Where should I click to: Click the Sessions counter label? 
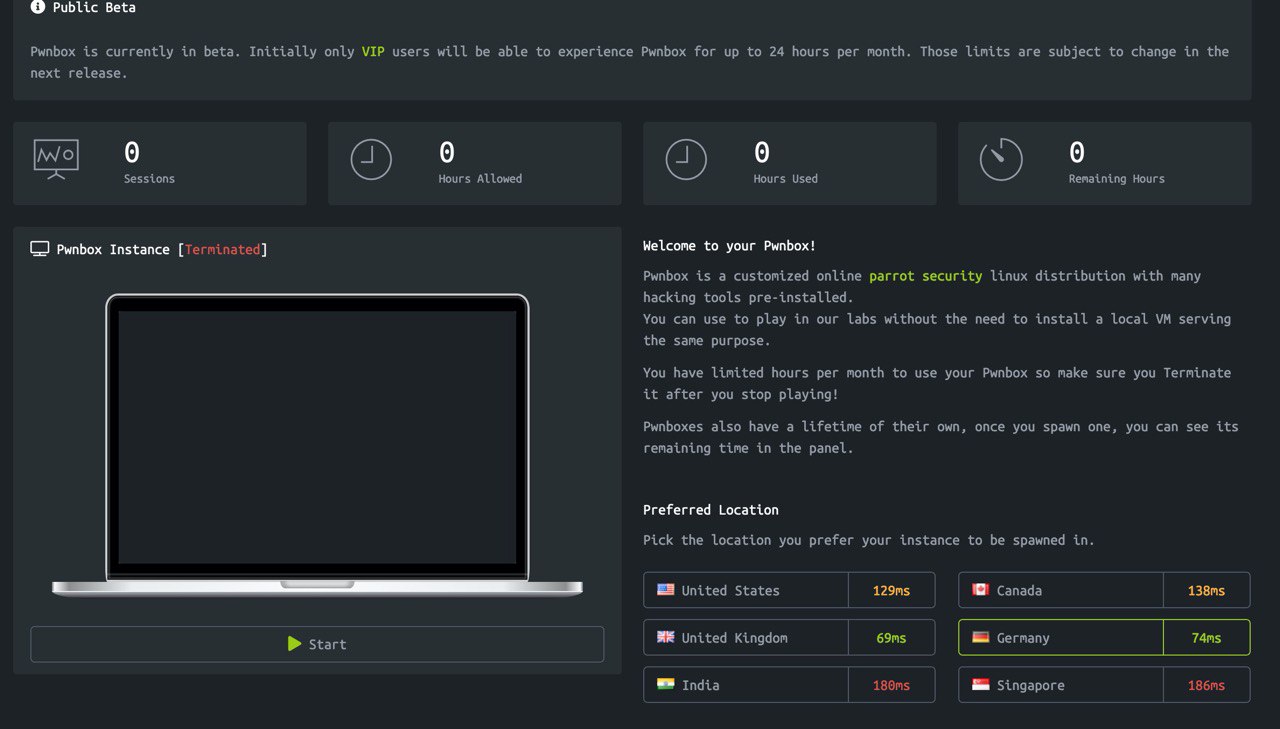click(x=149, y=179)
